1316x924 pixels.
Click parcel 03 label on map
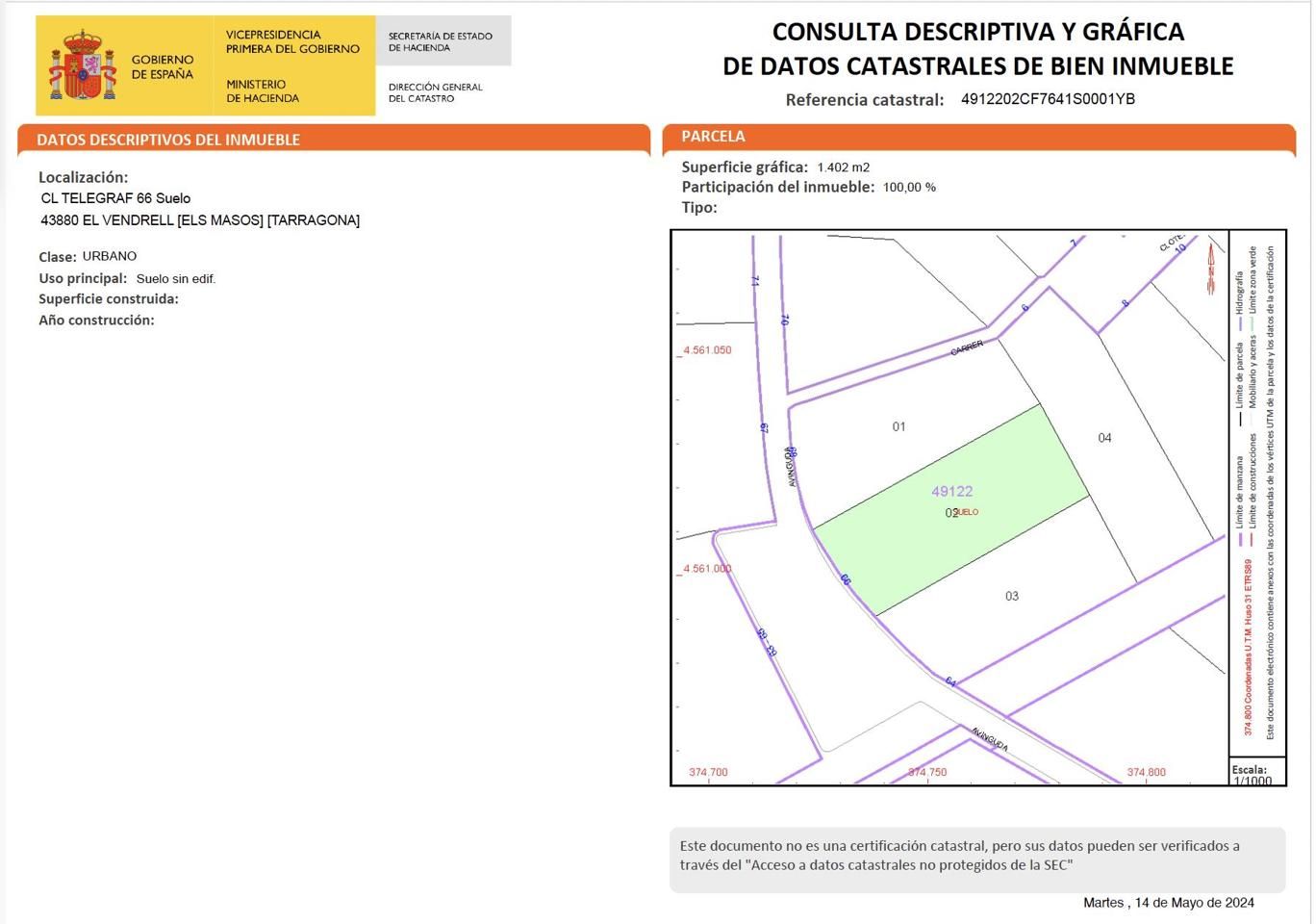point(1012,596)
